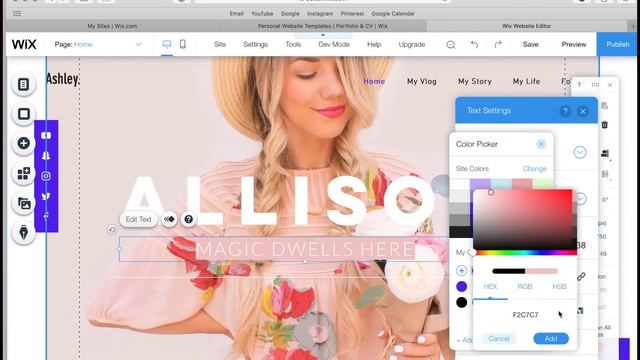Open the Menus & Pages panel icon
Viewport: 640px width, 360px height.
click(24, 84)
